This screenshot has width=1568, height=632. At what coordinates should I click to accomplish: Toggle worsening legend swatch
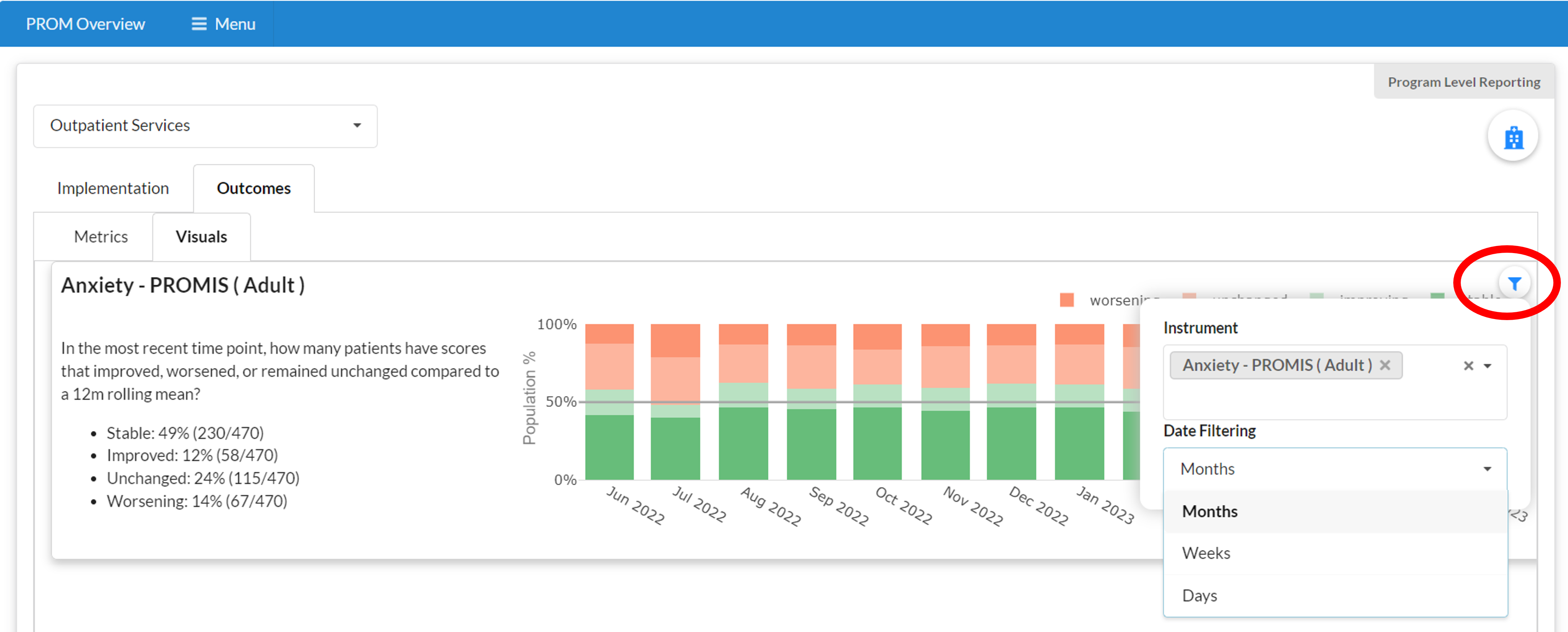pos(1067,299)
